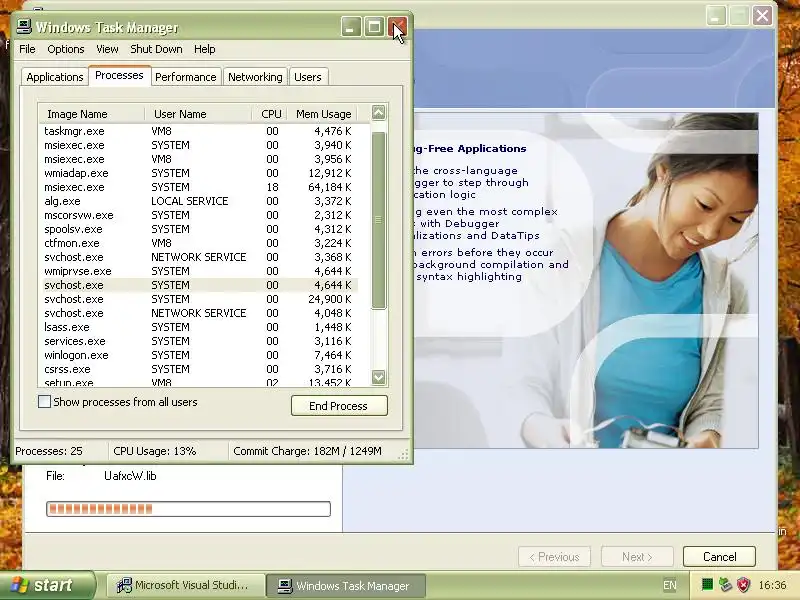Image resolution: width=800 pixels, height=600 pixels.
Task: Select the Processes tab
Action: 119,76
